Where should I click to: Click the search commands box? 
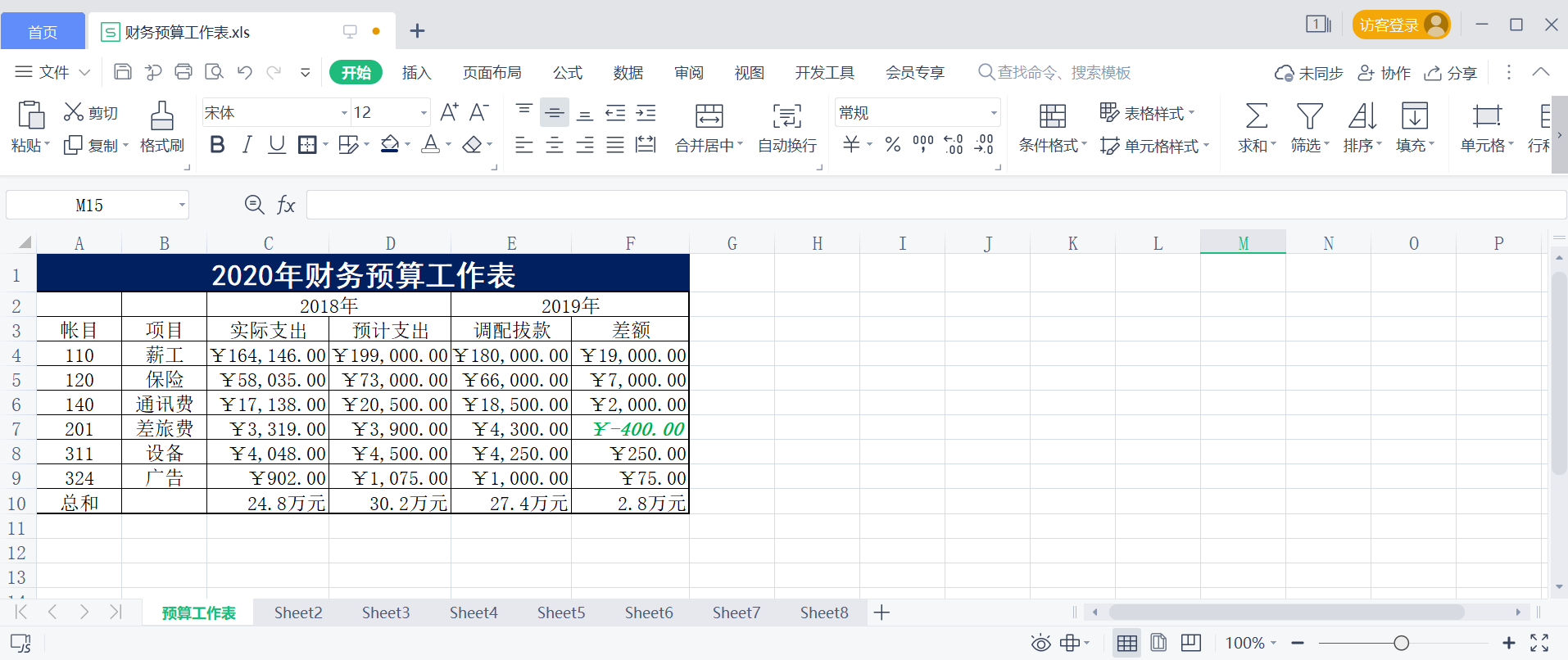coord(1054,73)
